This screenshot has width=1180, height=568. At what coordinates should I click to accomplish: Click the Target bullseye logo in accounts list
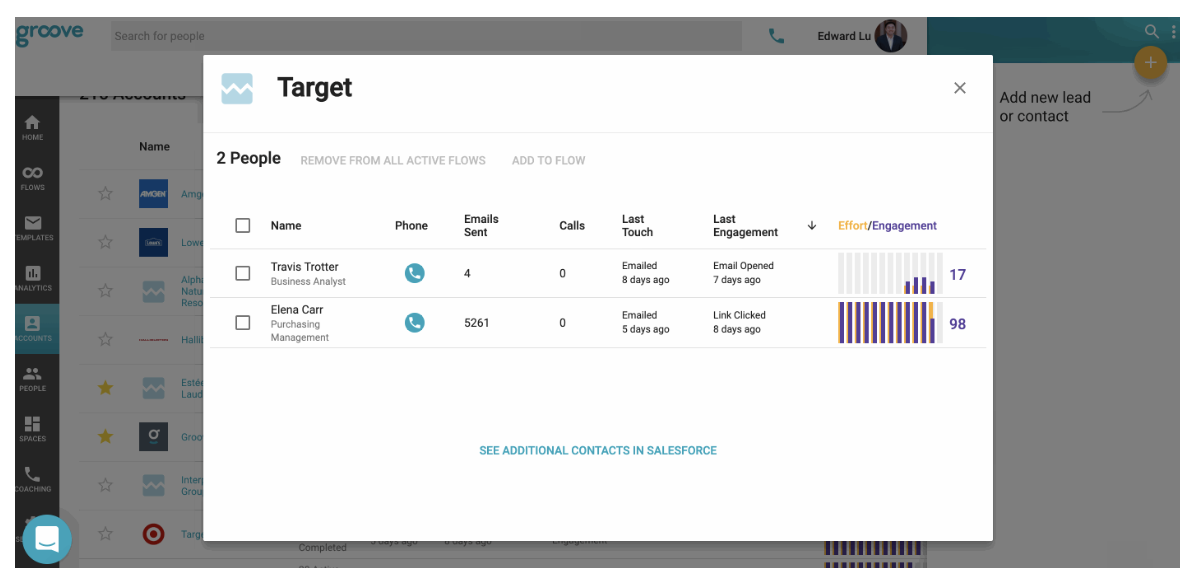(x=154, y=534)
